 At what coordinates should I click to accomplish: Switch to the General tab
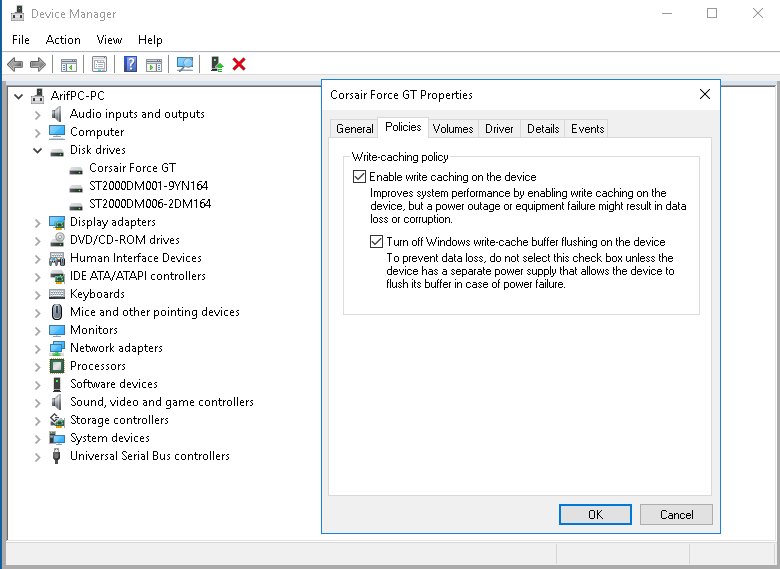tap(355, 129)
